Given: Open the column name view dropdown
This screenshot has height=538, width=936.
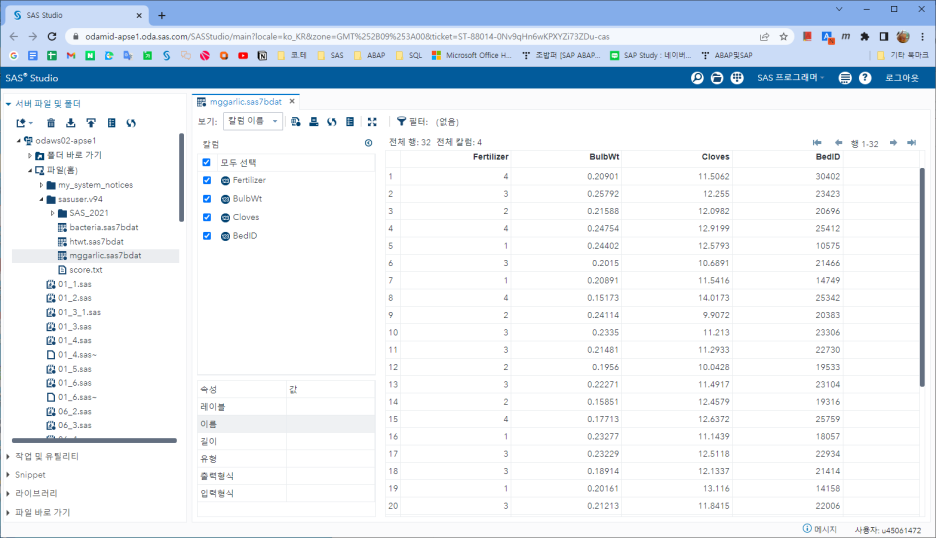Looking at the screenshot, I should [253, 121].
